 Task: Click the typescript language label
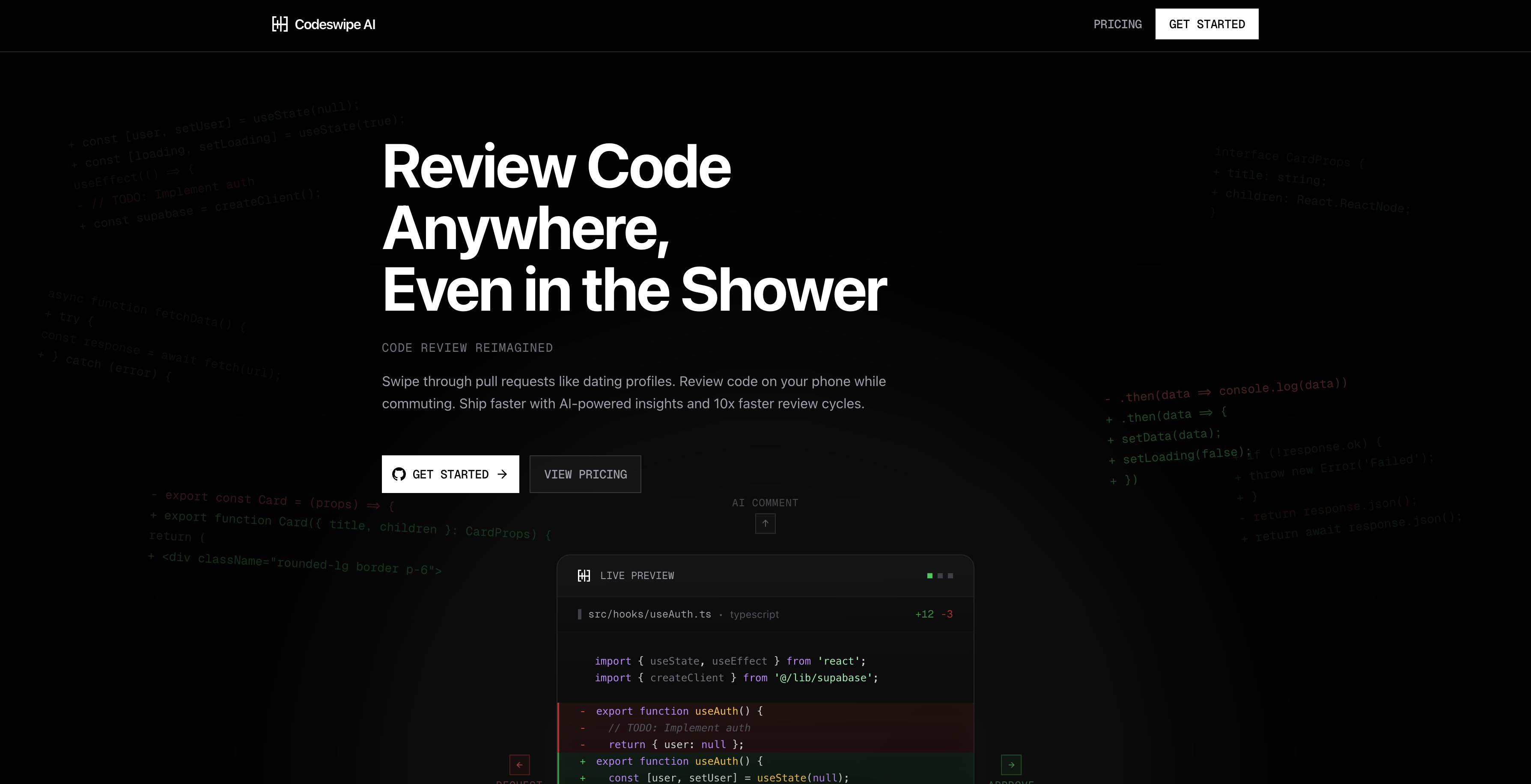(754, 614)
